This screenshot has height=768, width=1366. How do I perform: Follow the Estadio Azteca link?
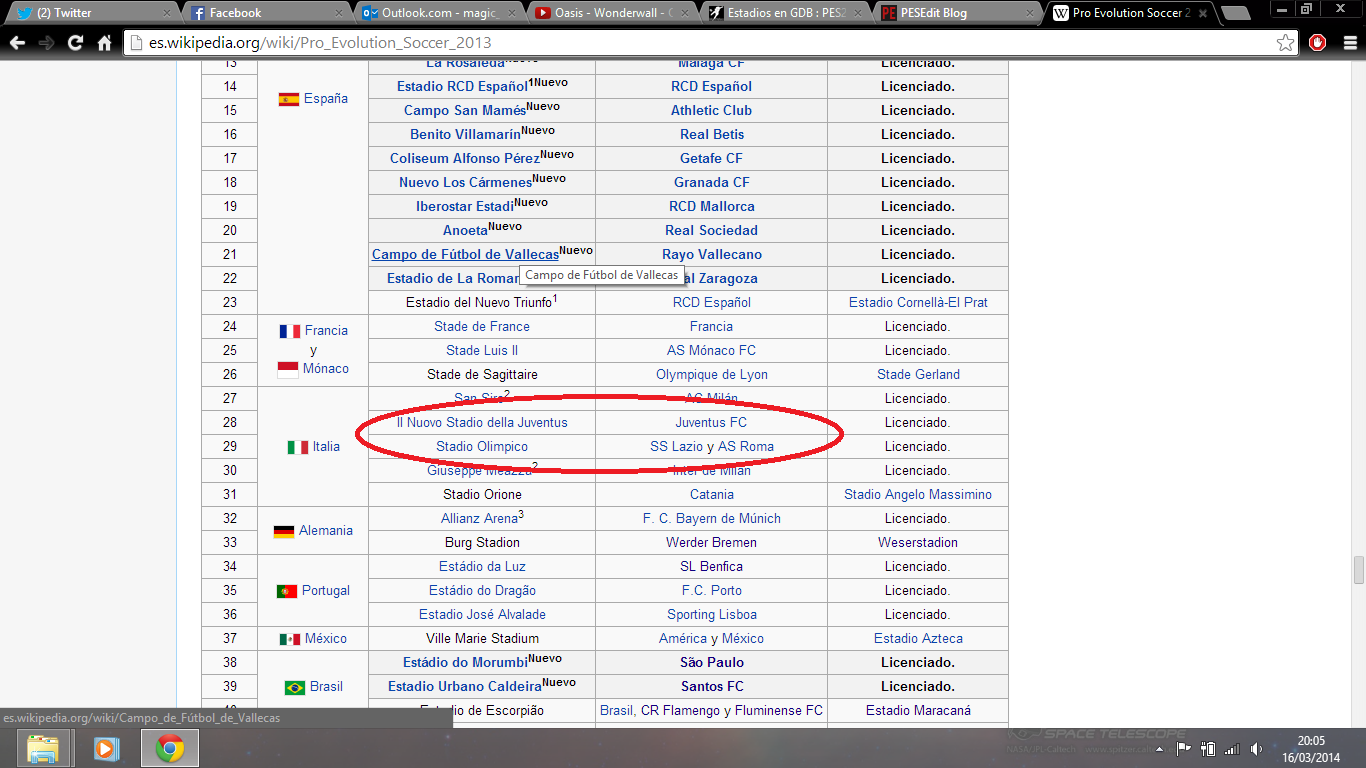(918, 639)
